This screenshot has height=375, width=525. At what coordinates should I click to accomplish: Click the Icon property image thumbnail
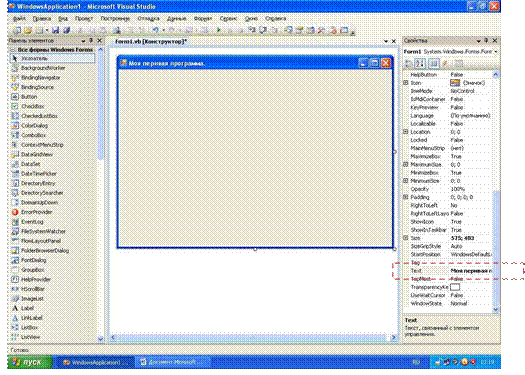click(x=455, y=83)
